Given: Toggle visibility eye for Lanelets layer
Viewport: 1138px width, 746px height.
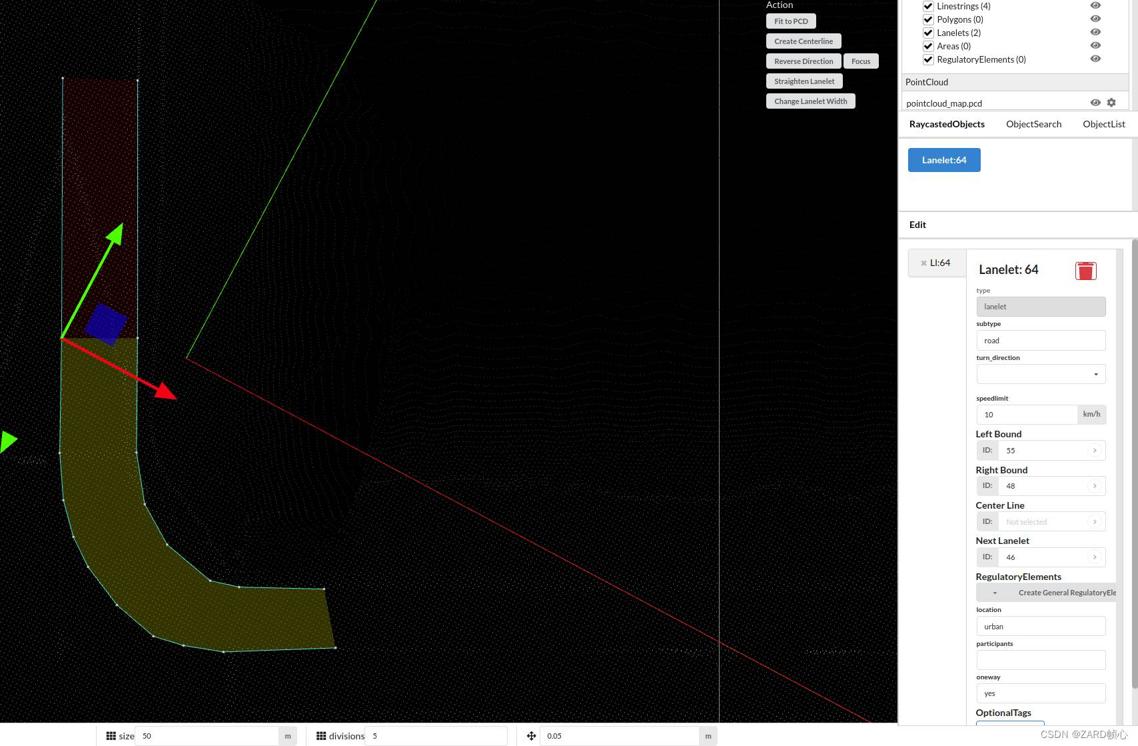Looking at the screenshot, I should coord(1095,32).
